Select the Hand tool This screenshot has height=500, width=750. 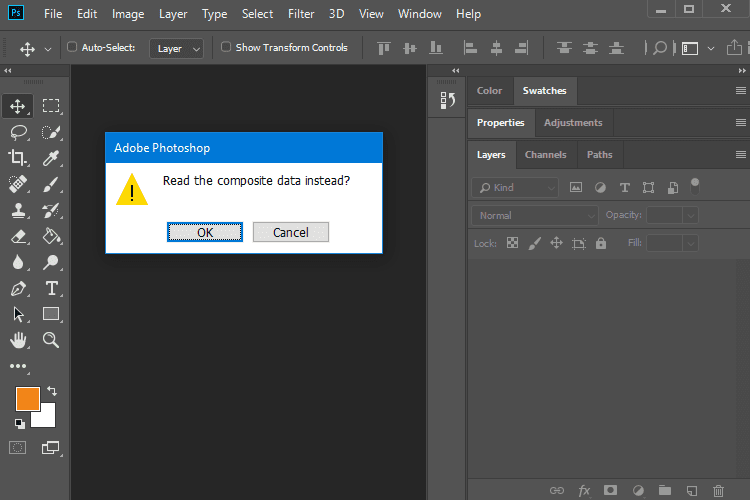click(x=18, y=340)
